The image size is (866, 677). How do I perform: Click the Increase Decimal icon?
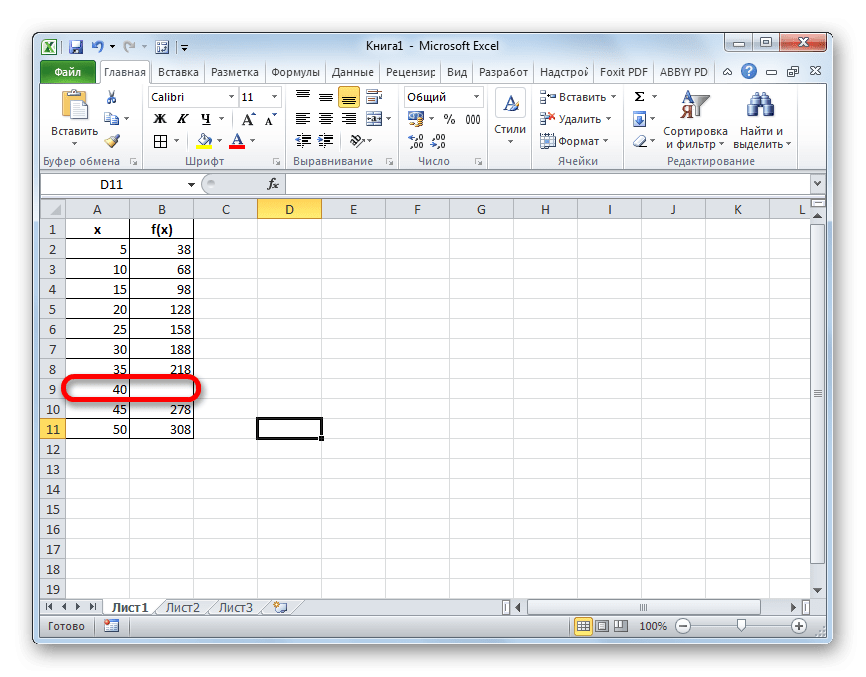pos(415,141)
